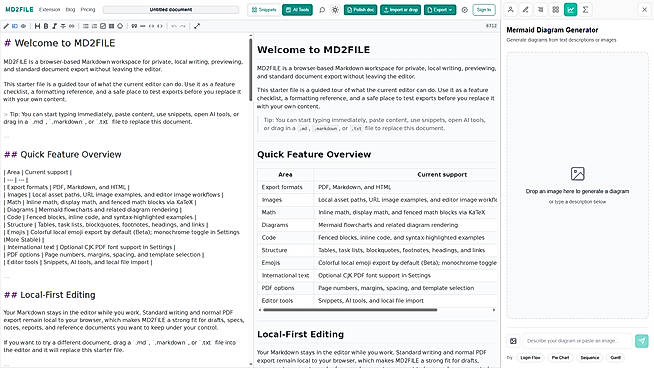Open the Snippets panel

click(x=264, y=10)
